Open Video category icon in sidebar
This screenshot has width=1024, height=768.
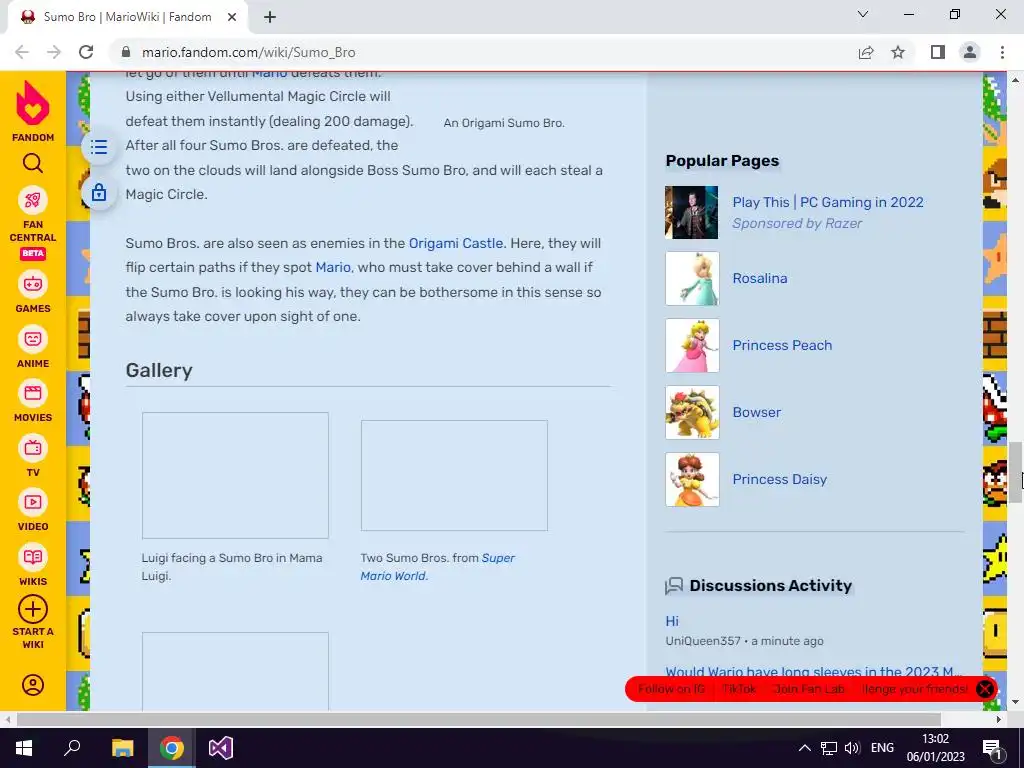[33, 502]
